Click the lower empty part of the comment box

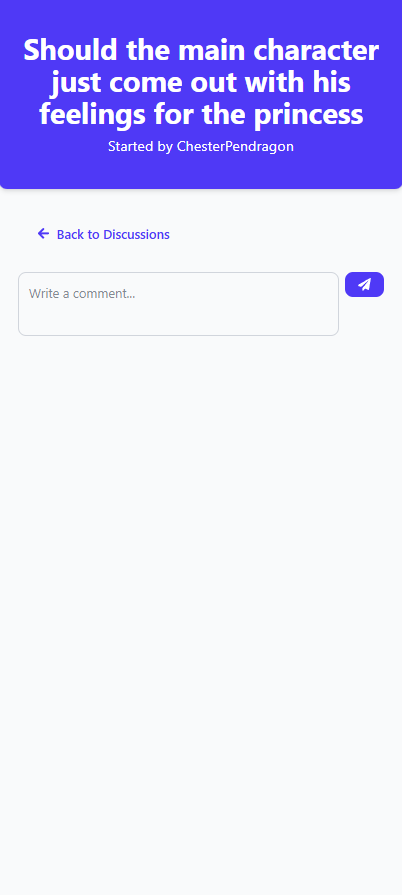[x=178, y=321]
